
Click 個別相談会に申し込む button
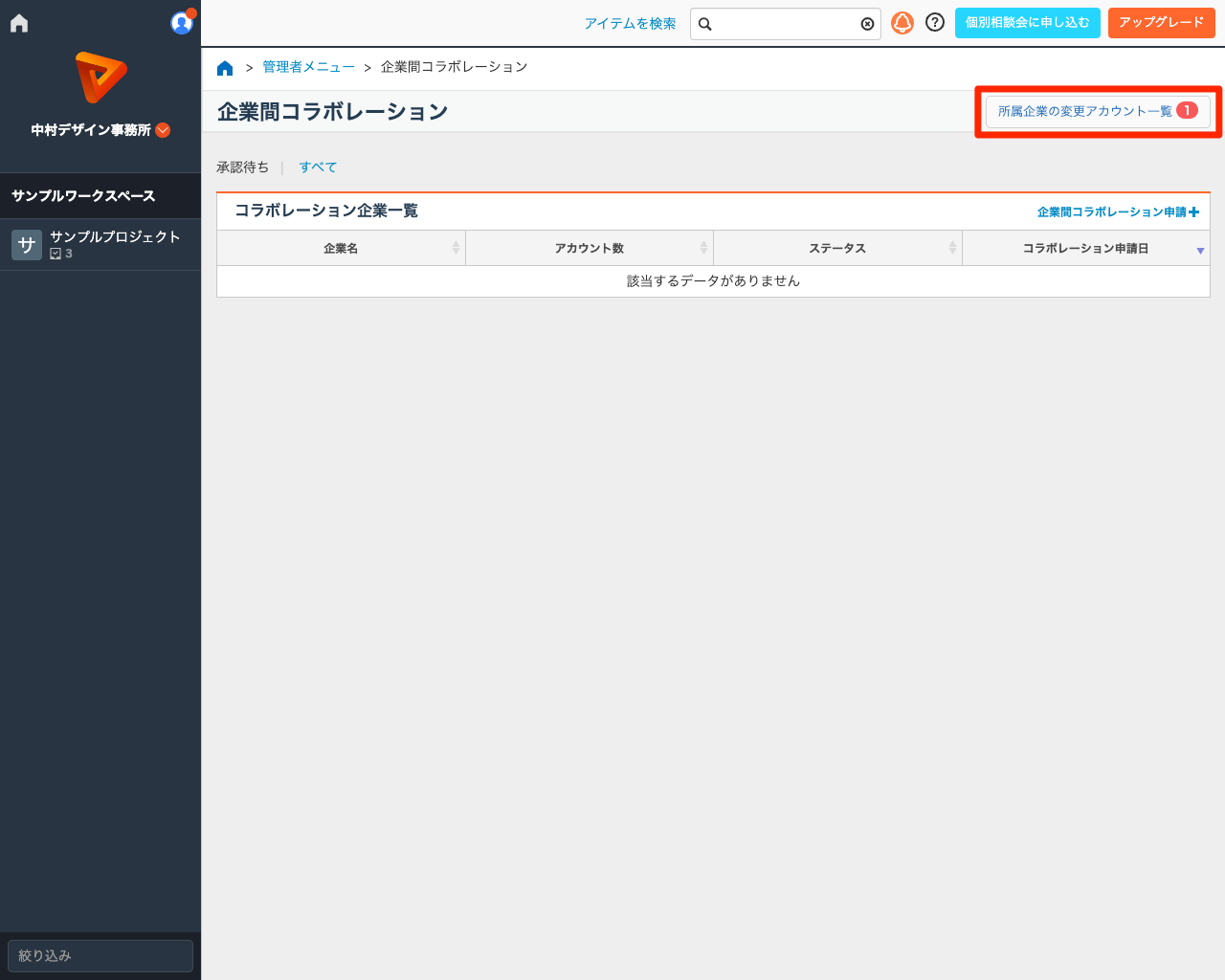[x=1028, y=22]
